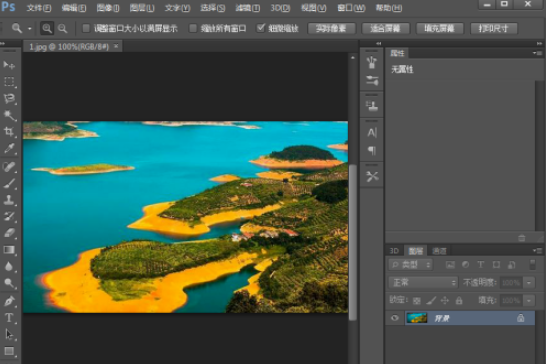
Task: Select the Eyedropper tool
Action: pos(9,149)
